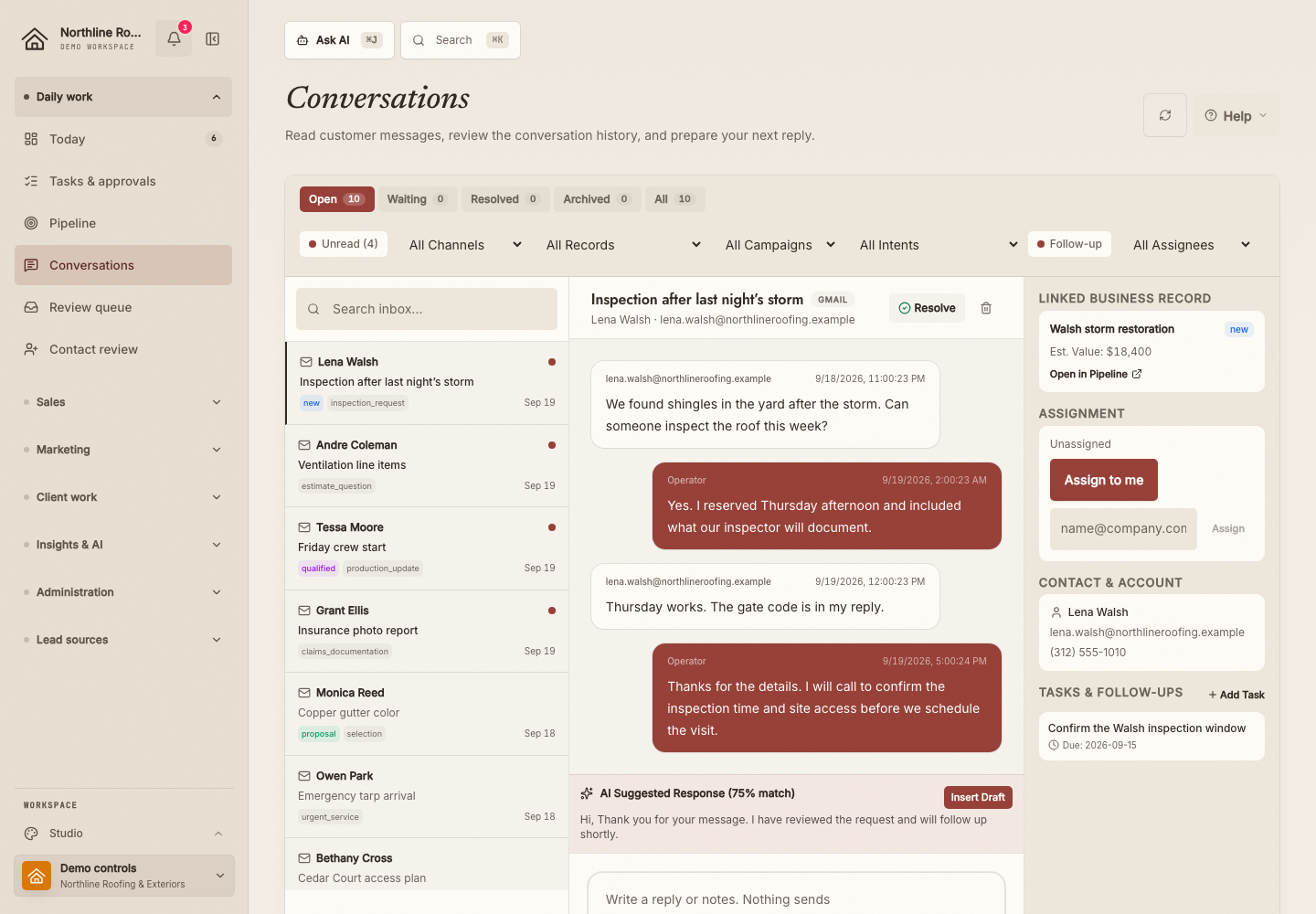Open Tasks & approvals page
Viewport: 1316px width, 914px height.
tap(123, 181)
